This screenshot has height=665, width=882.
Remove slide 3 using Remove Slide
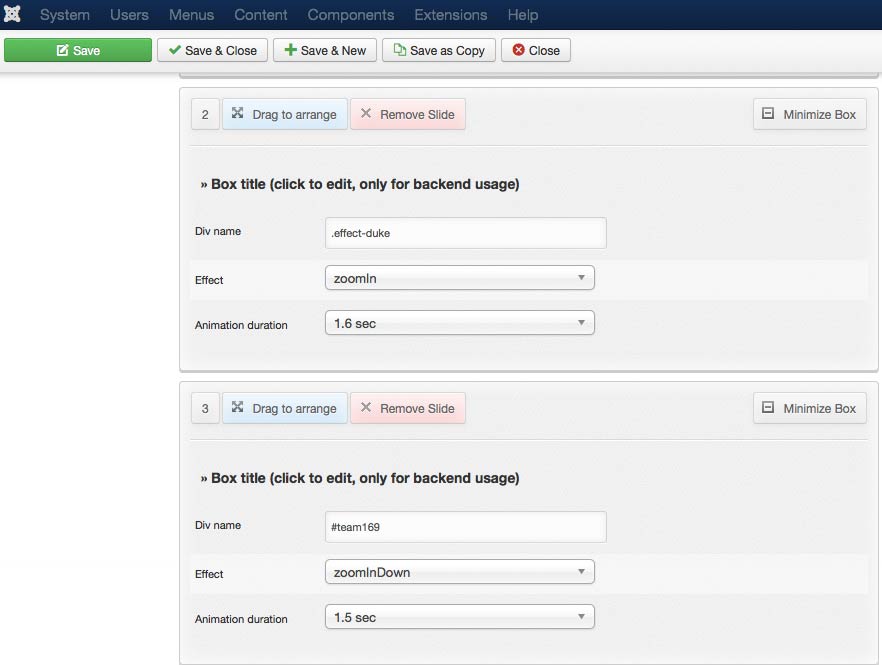click(x=408, y=408)
